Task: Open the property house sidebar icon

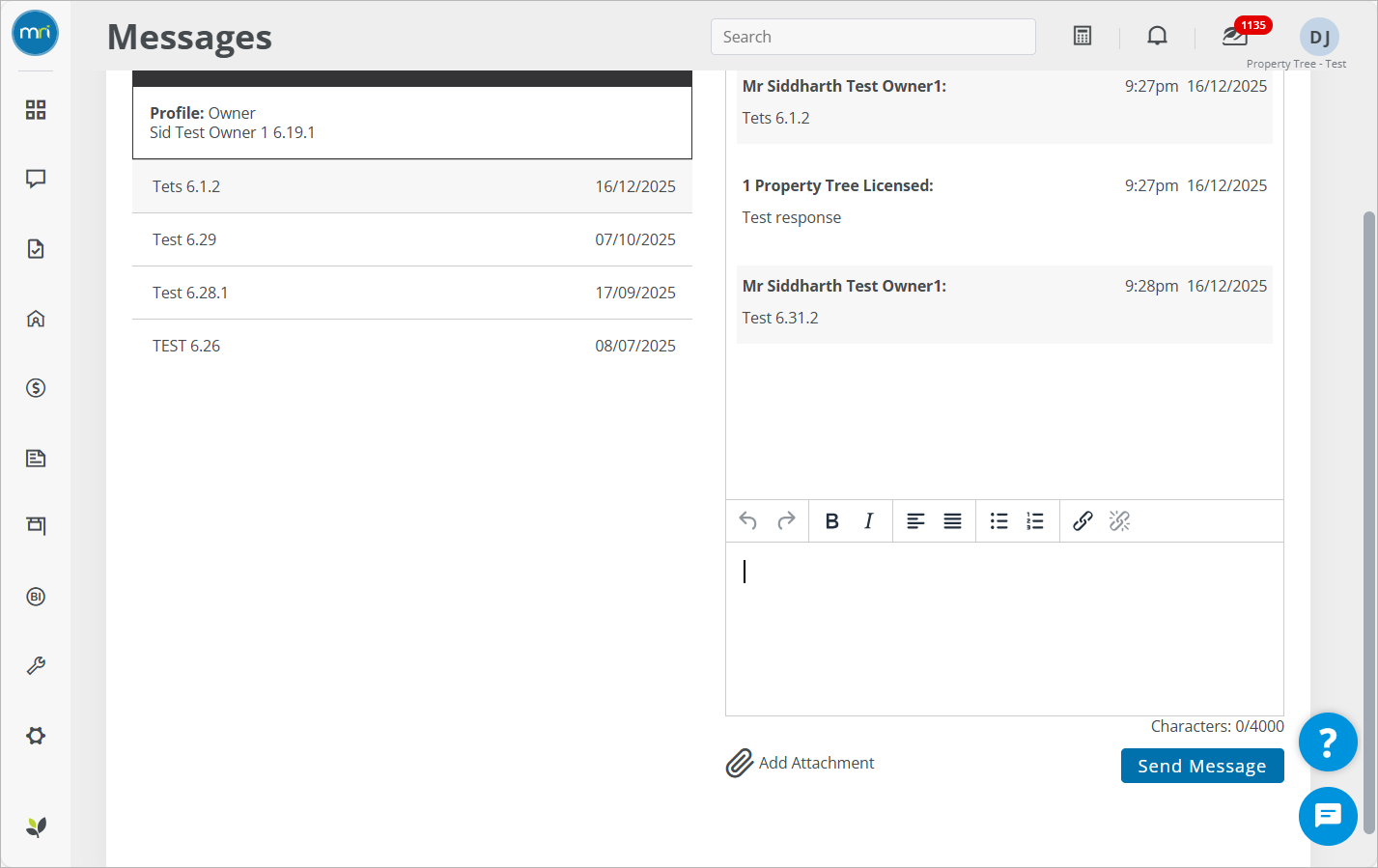Action: click(x=36, y=319)
